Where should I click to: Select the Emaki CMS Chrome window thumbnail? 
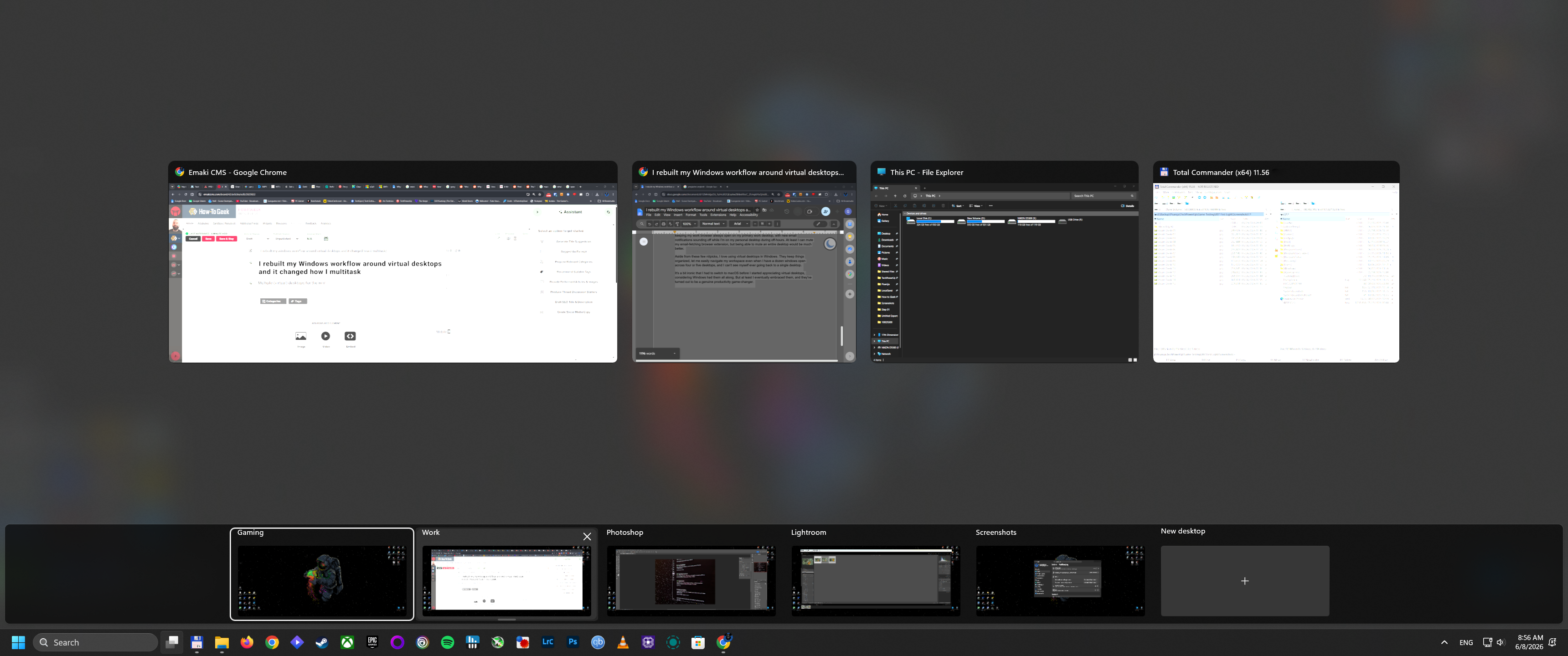tap(392, 261)
